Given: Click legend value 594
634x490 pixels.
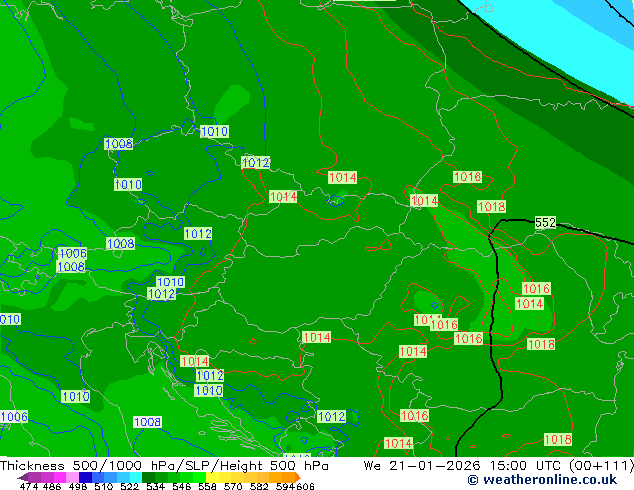Looking at the screenshot, I should click(x=285, y=486).
